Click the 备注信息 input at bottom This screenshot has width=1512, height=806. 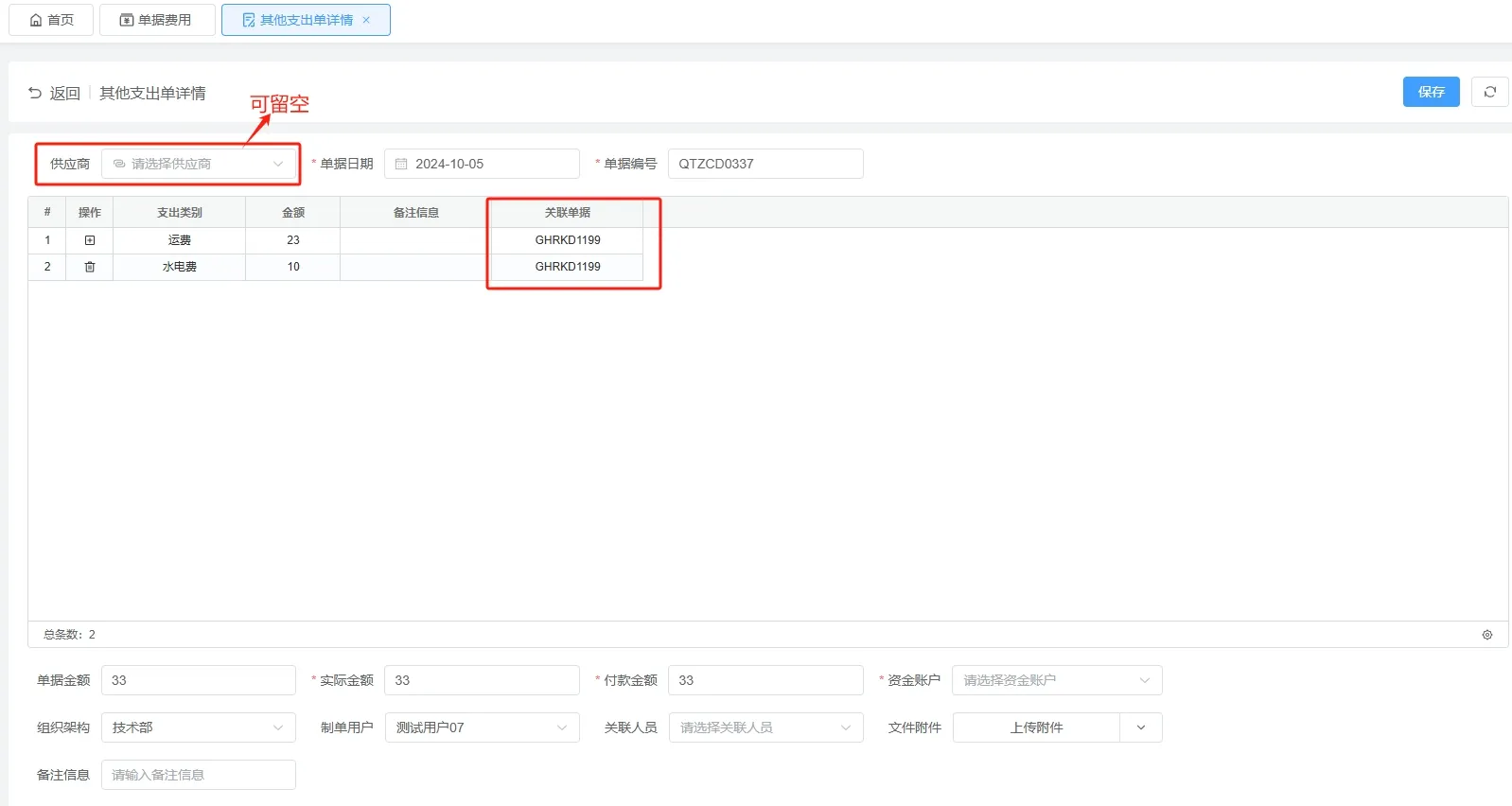pos(198,775)
